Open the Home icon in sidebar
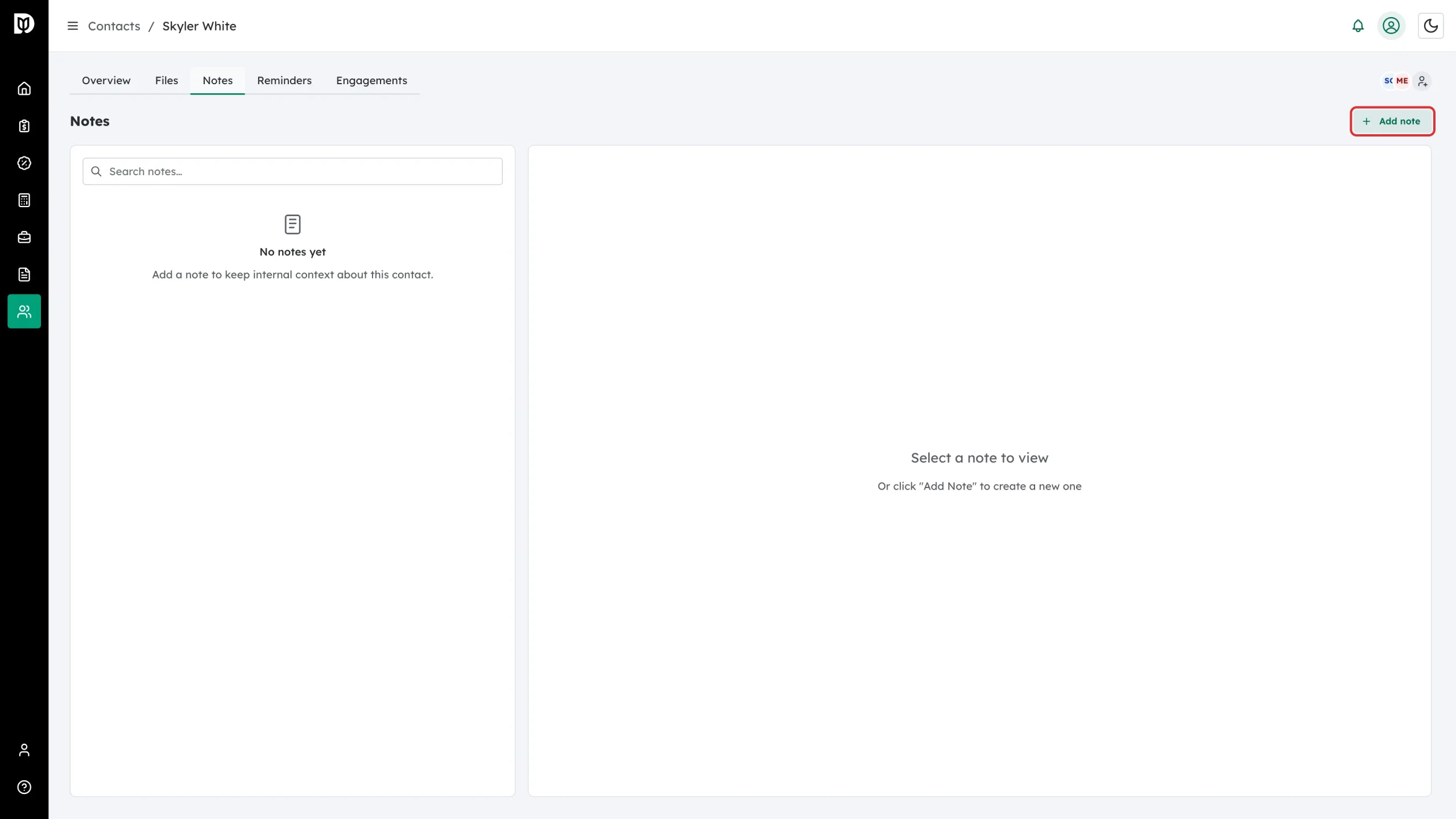Viewport: 1456px width, 819px height. [24, 89]
